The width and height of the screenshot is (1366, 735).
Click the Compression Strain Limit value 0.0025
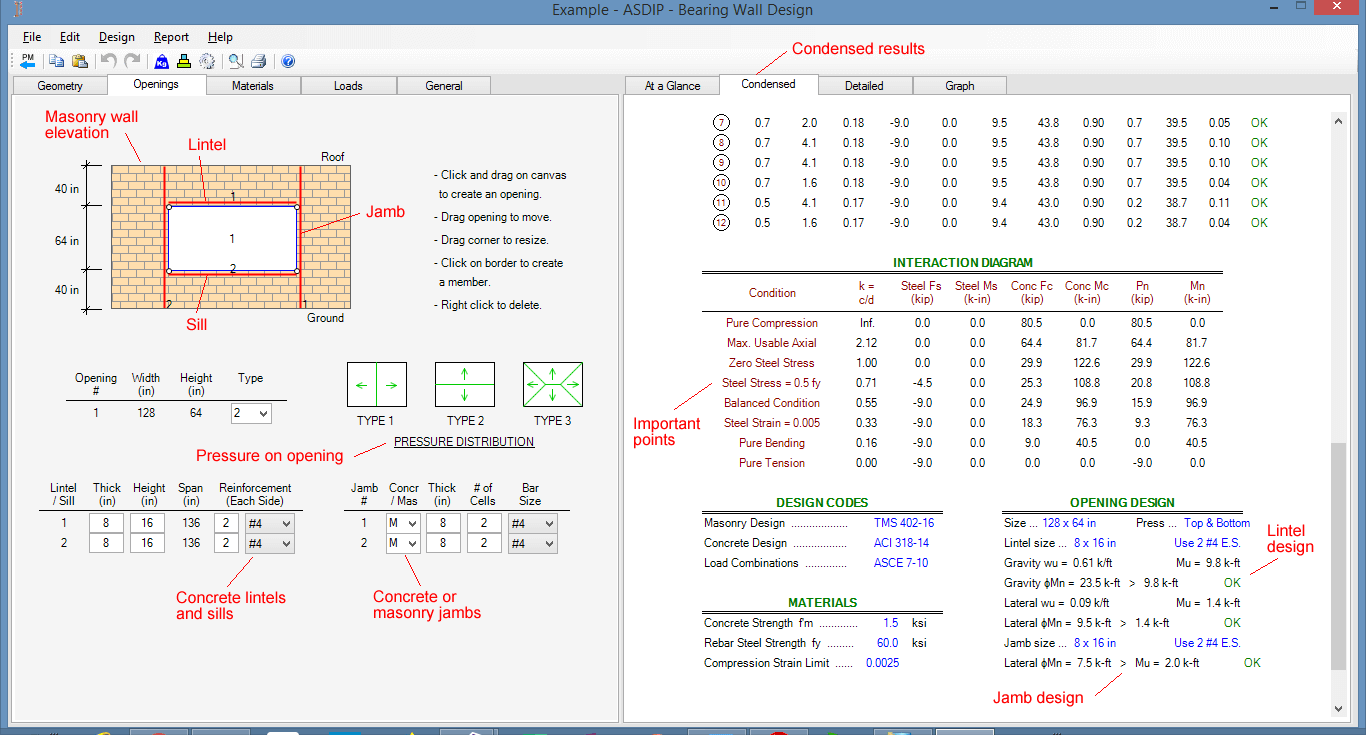(x=883, y=663)
